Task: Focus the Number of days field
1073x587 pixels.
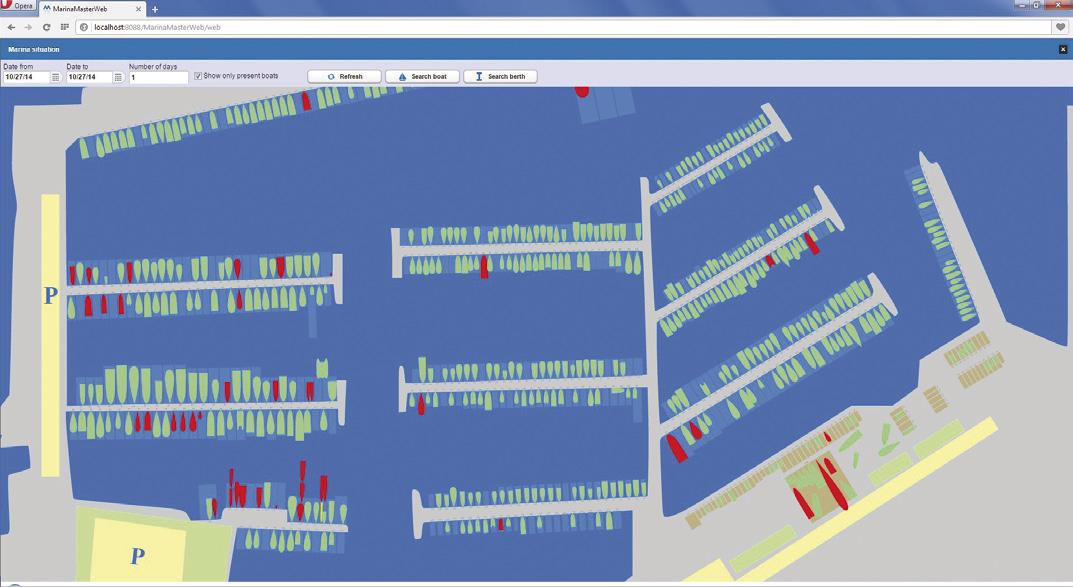Action: [158, 77]
